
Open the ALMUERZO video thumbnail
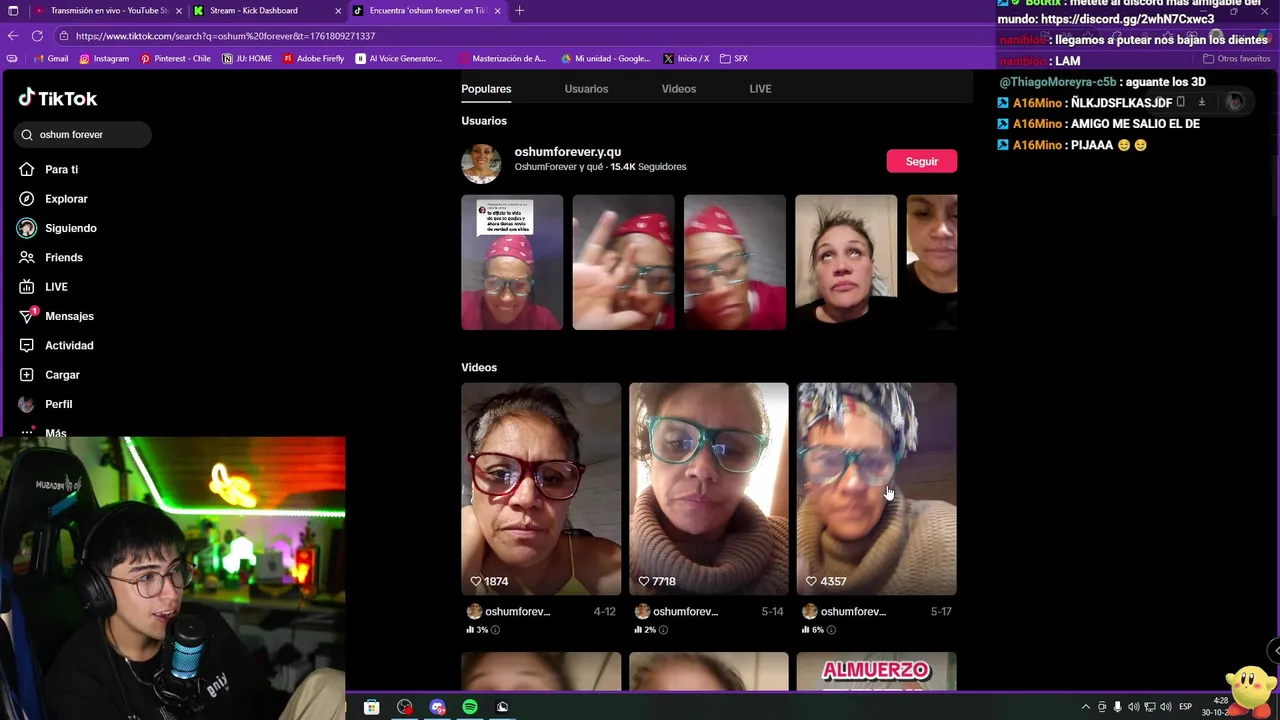click(877, 671)
